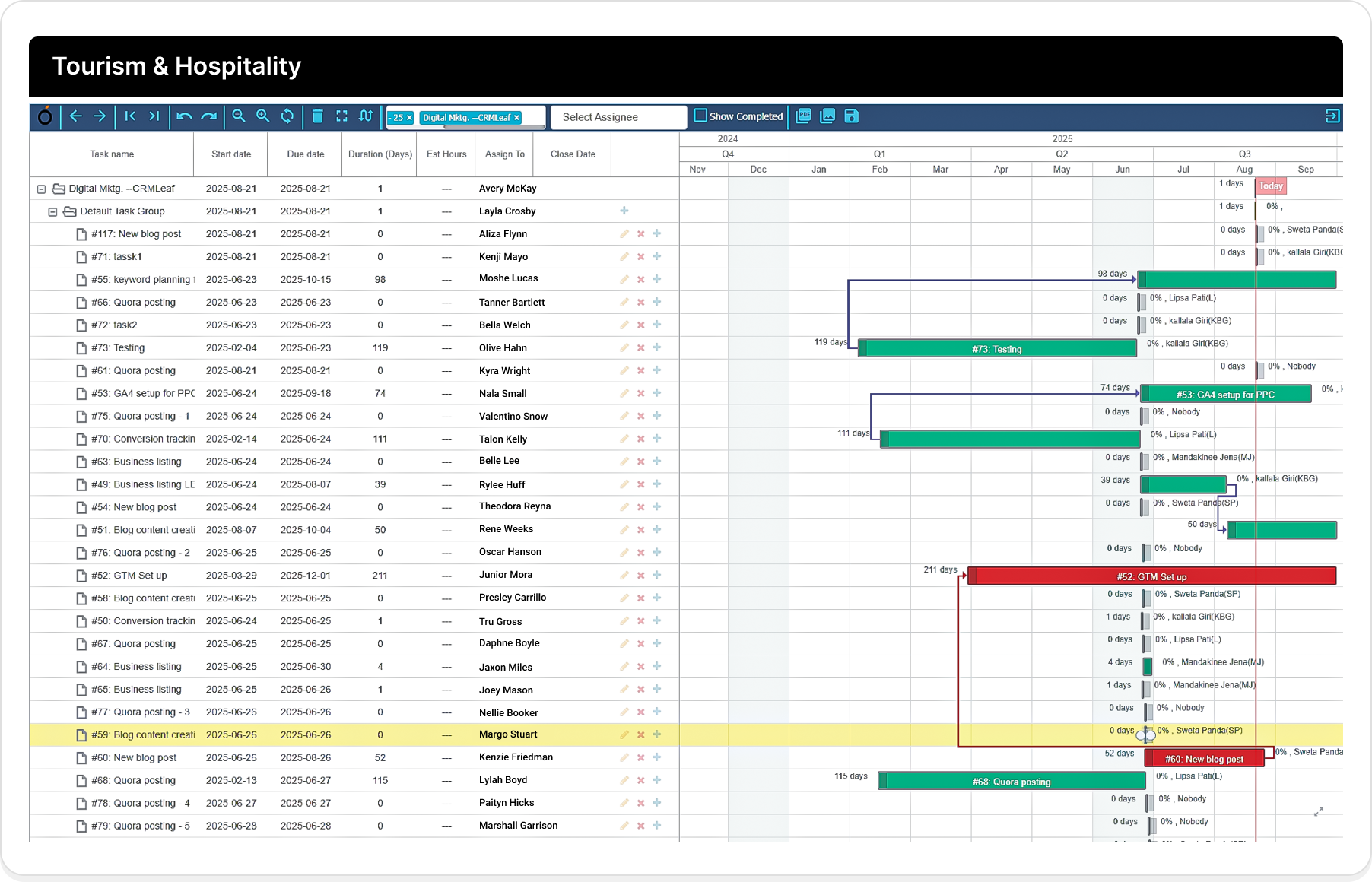The width and height of the screenshot is (1372, 882).
Task: Click the exit arrow icon at toolbar right
Action: [1332, 116]
